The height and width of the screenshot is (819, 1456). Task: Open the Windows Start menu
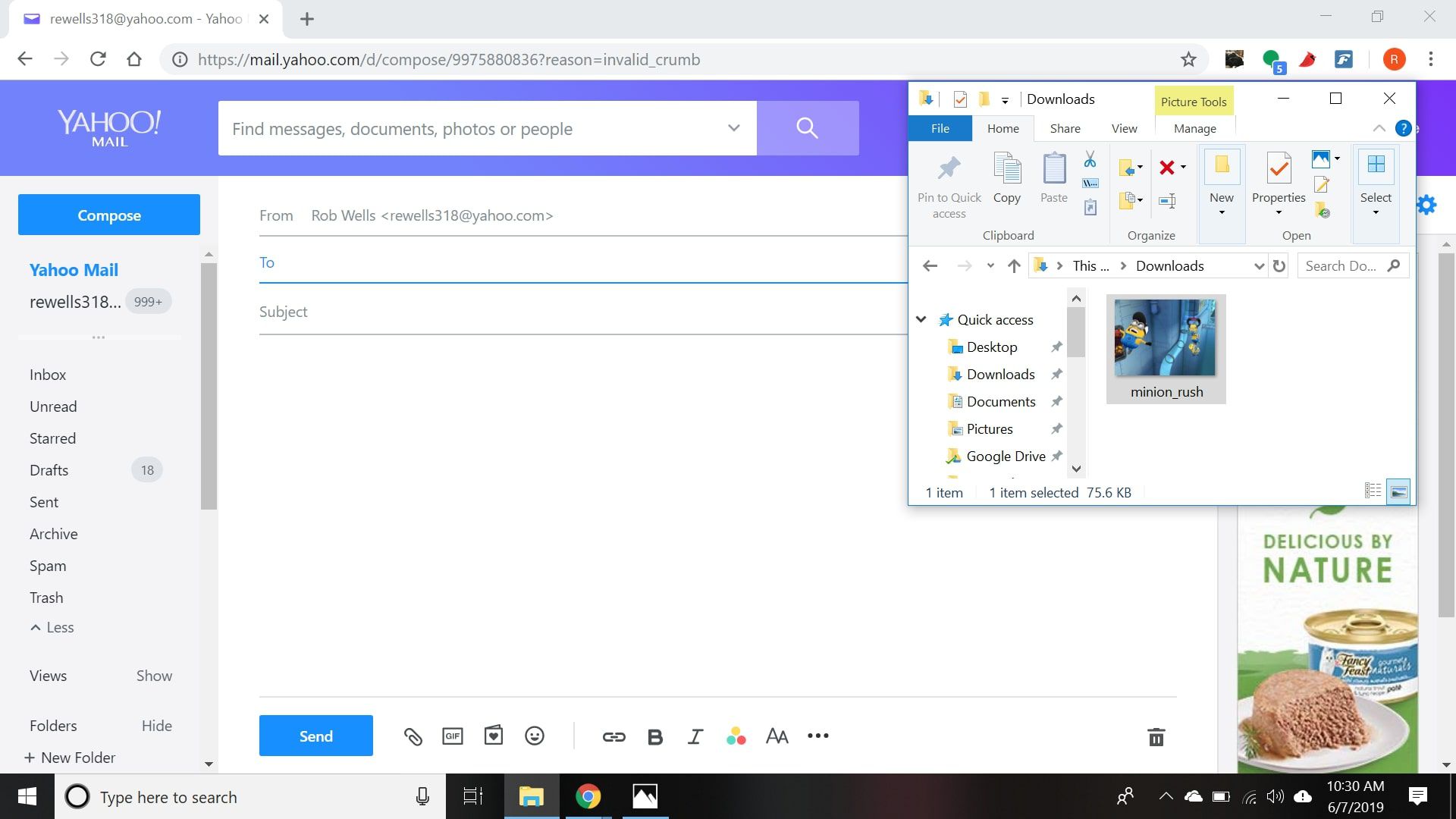point(27,796)
